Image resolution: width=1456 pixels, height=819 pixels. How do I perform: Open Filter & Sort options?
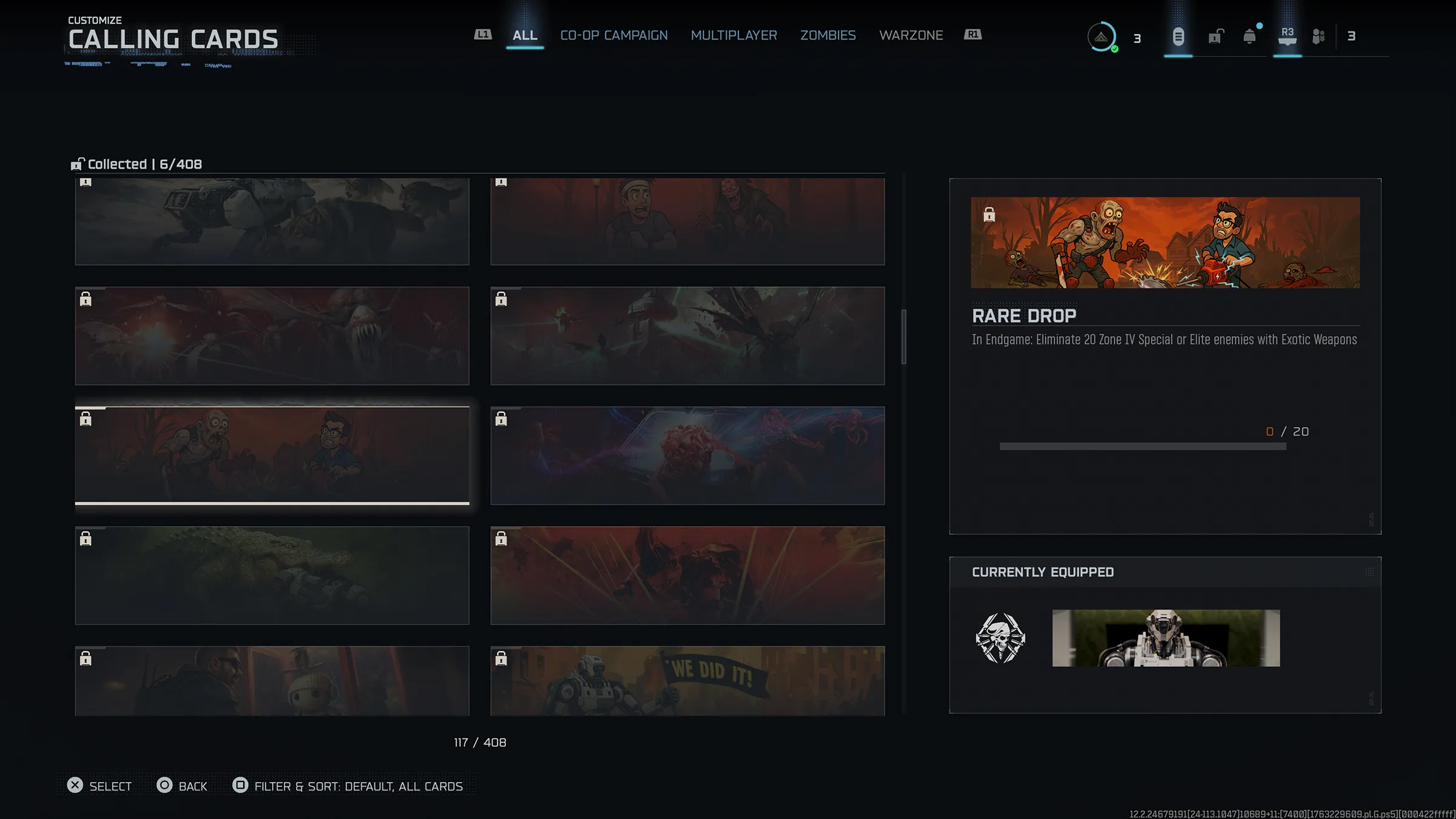point(348,786)
